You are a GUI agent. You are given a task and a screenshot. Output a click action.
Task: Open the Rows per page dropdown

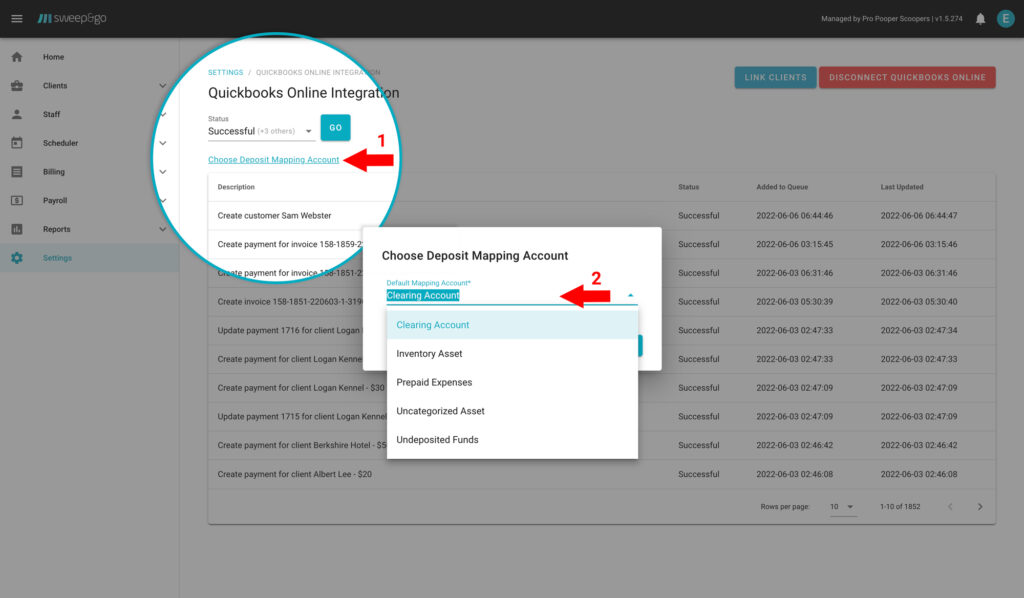(843, 507)
